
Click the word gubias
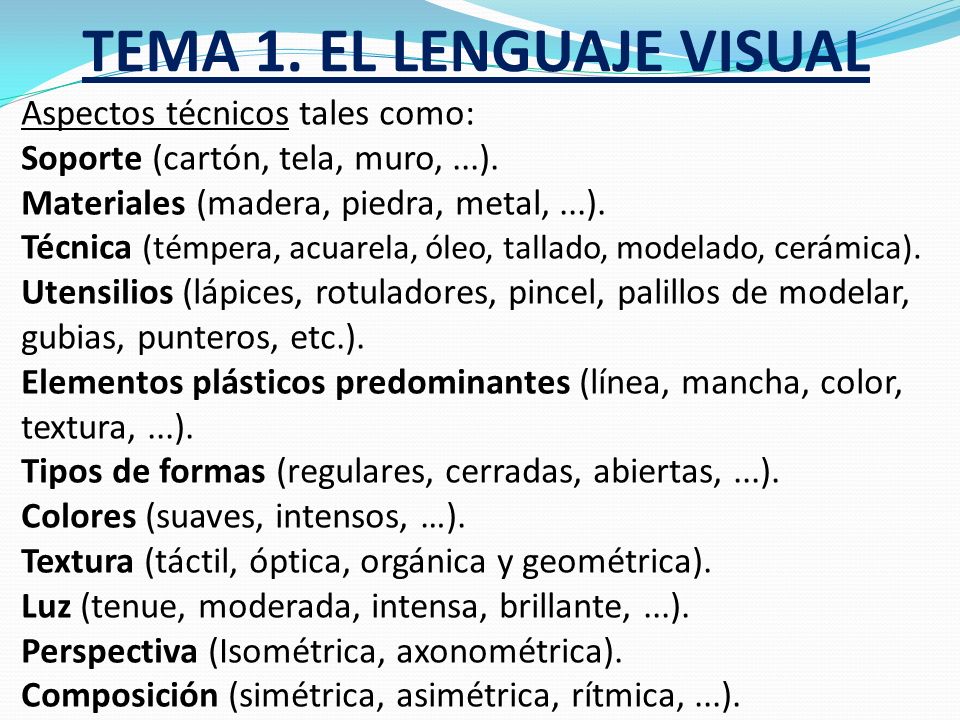(69, 339)
